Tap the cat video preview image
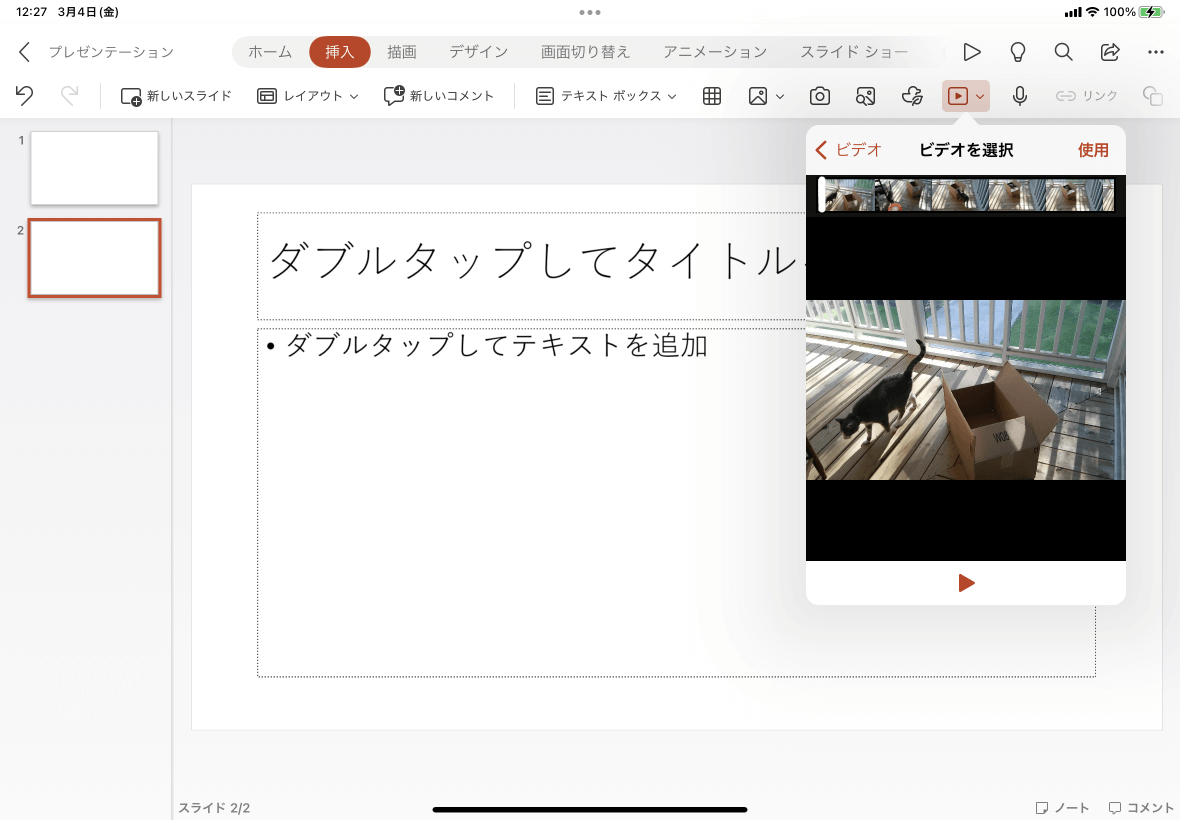This screenshot has width=1180, height=820. click(966, 390)
